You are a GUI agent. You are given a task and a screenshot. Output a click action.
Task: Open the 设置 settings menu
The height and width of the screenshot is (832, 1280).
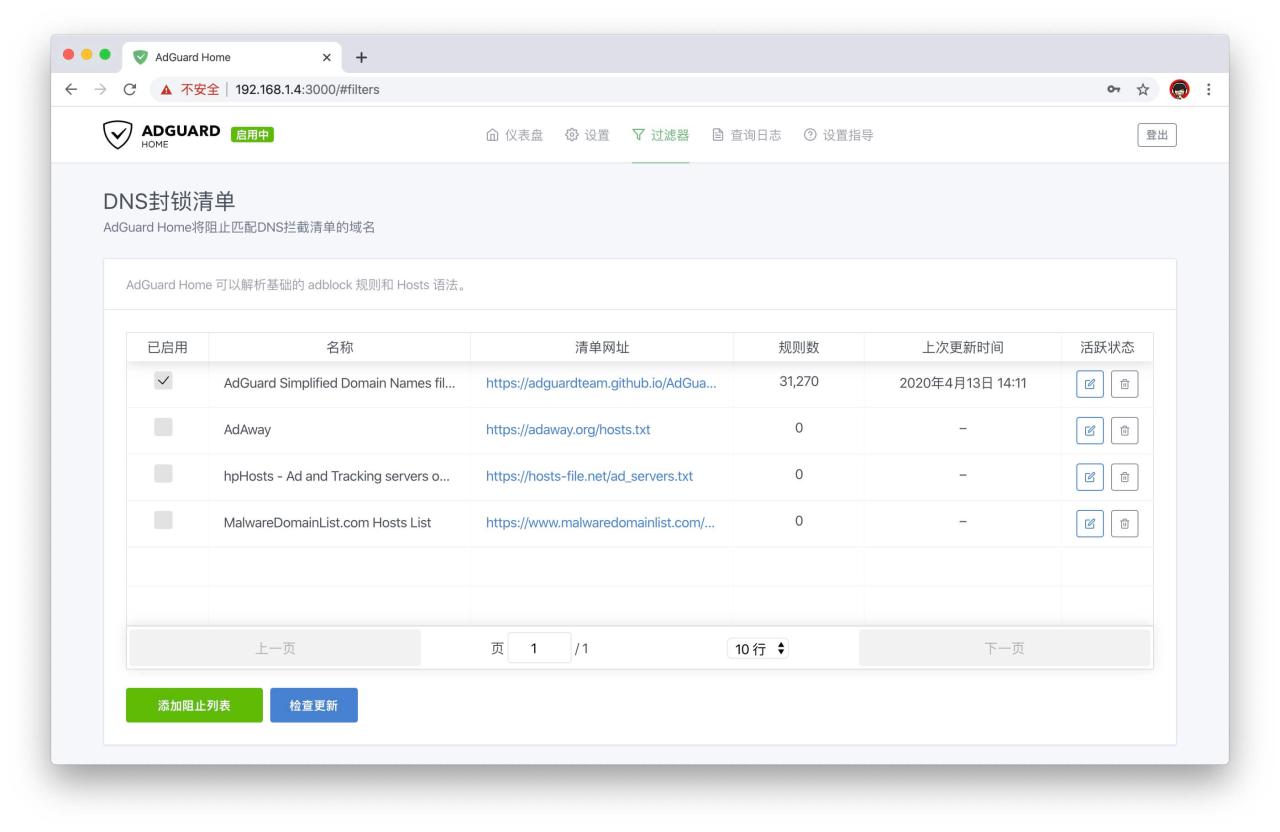pos(587,136)
